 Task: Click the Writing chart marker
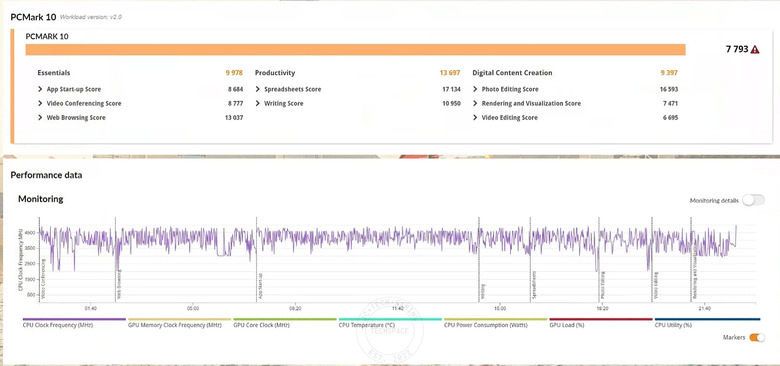[483, 292]
